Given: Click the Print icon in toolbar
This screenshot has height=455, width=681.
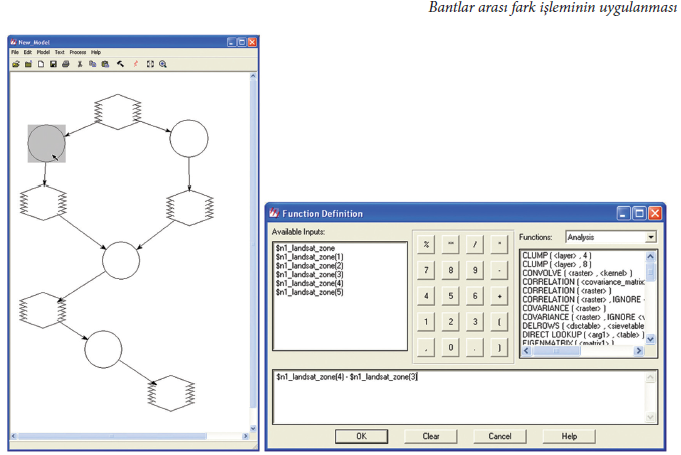Looking at the screenshot, I should pos(66,64).
